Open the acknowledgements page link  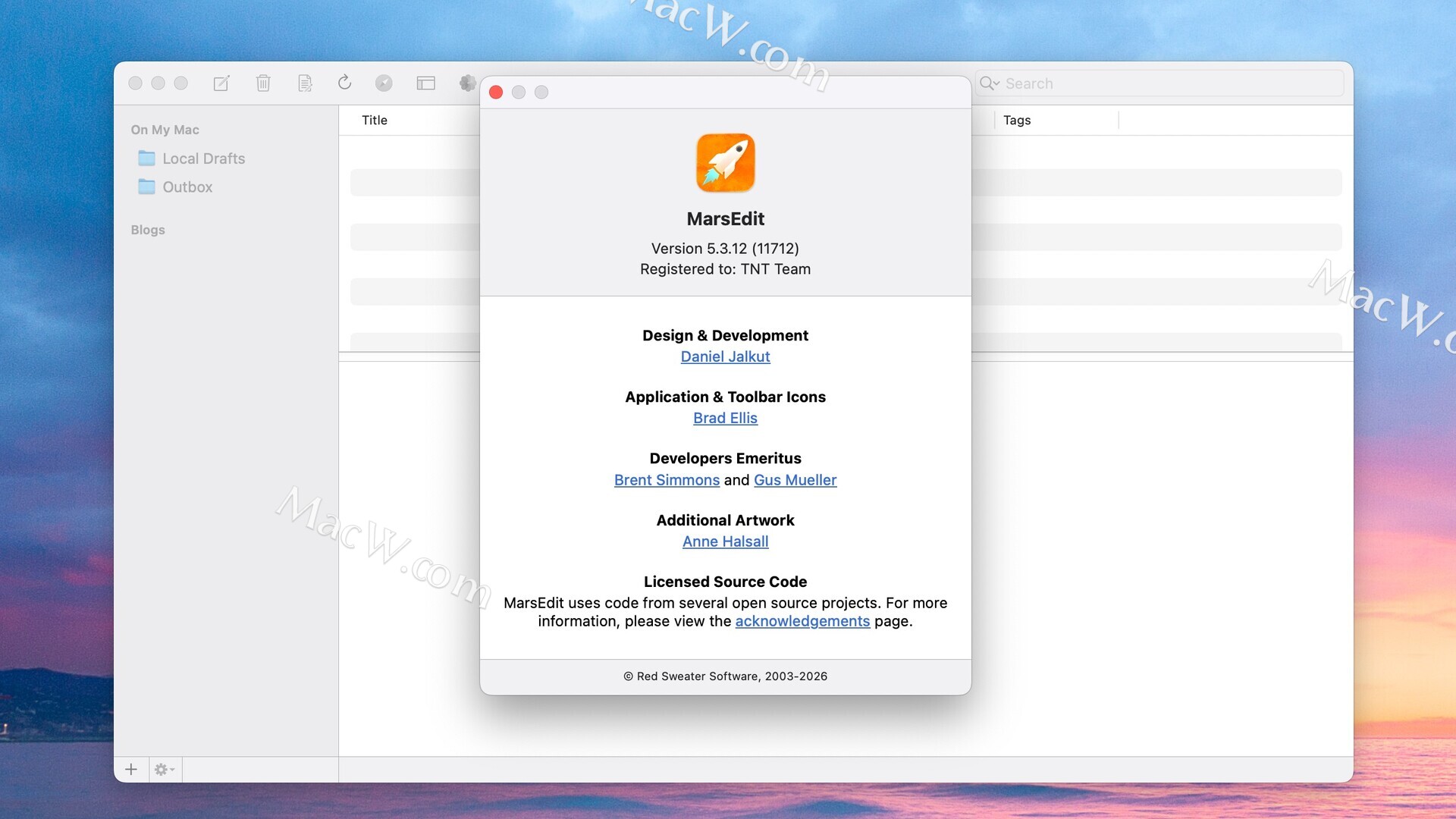tap(802, 621)
